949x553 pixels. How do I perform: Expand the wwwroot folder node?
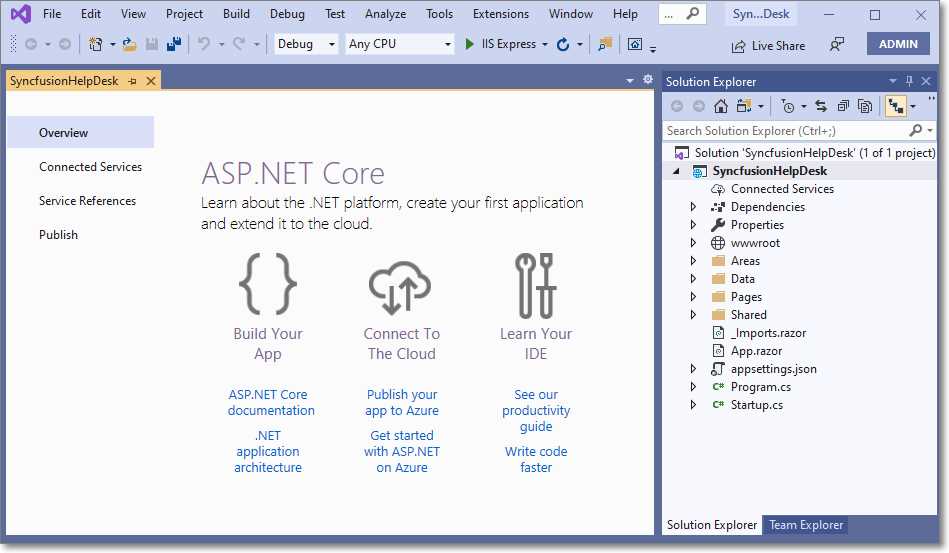click(x=694, y=243)
